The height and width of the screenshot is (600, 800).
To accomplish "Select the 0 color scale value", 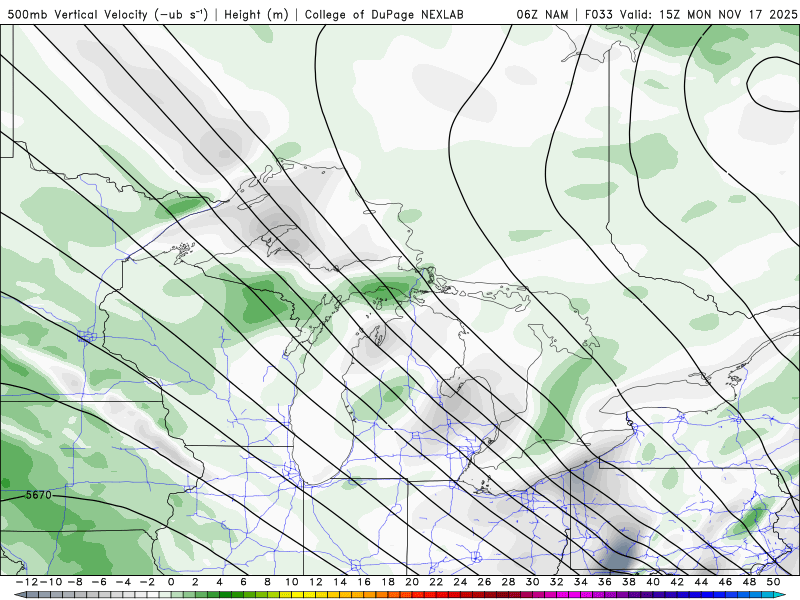I will click(x=171, y=582).
